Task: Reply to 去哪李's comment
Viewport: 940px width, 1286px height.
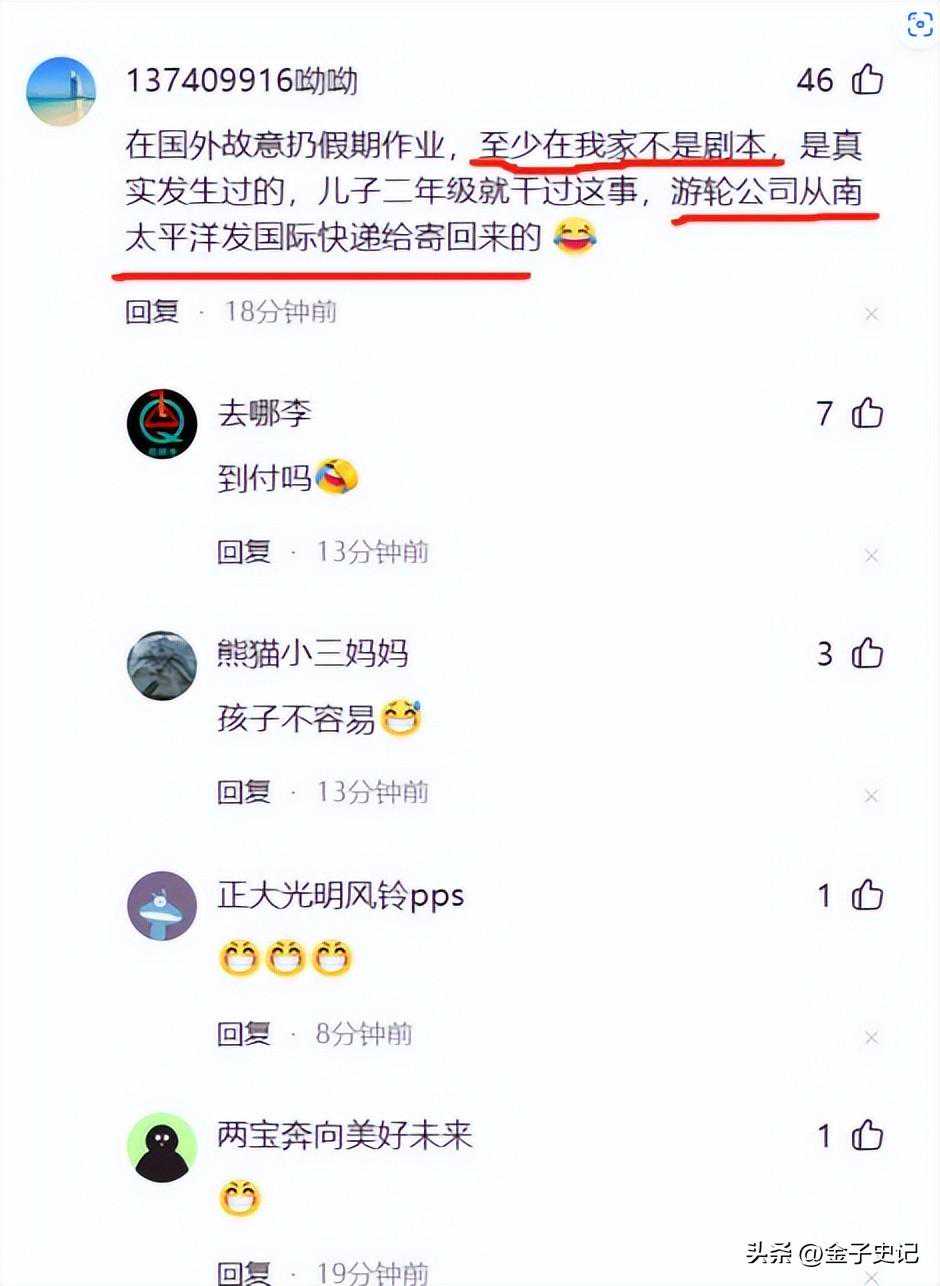Action: pos(244,551)
